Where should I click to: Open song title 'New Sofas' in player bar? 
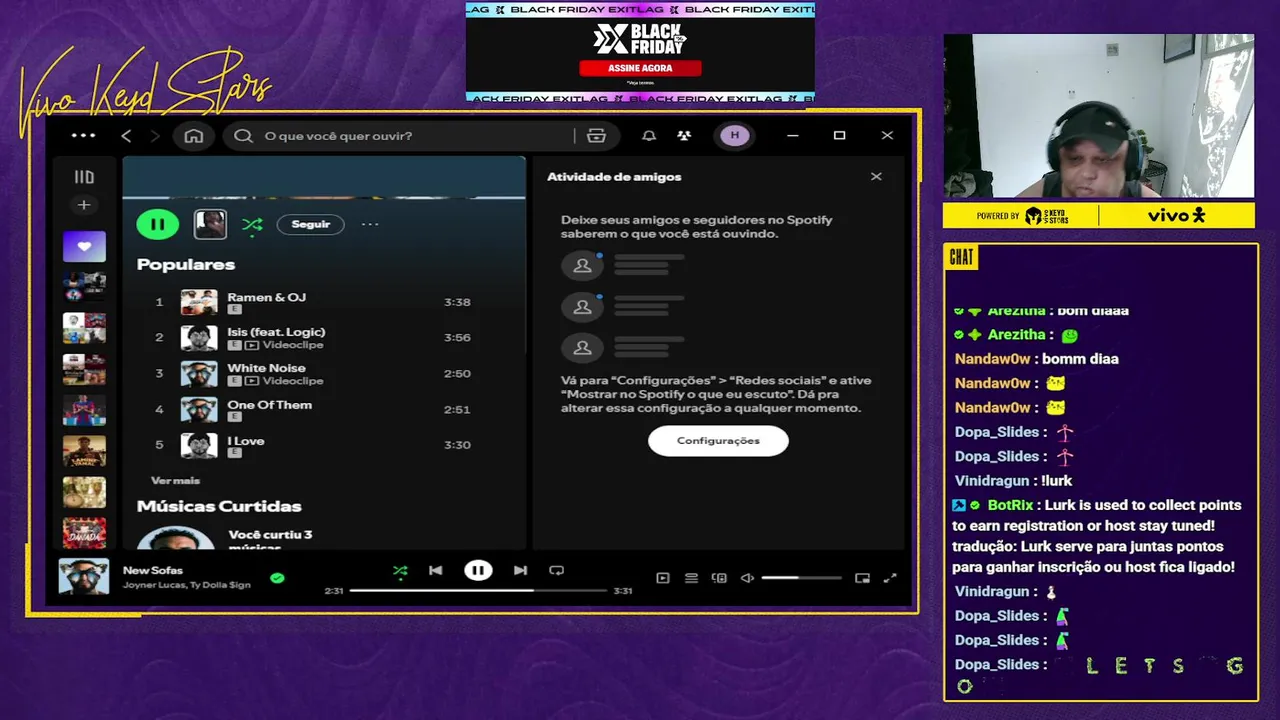point(153,570)
